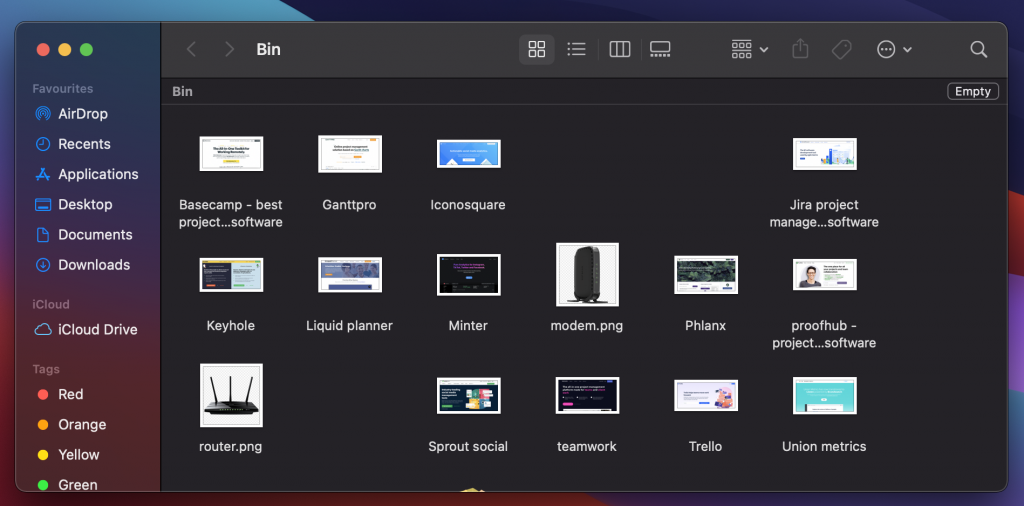Open the group-by dropdown
Screen dimensions: 1024x506
(749, 49)
